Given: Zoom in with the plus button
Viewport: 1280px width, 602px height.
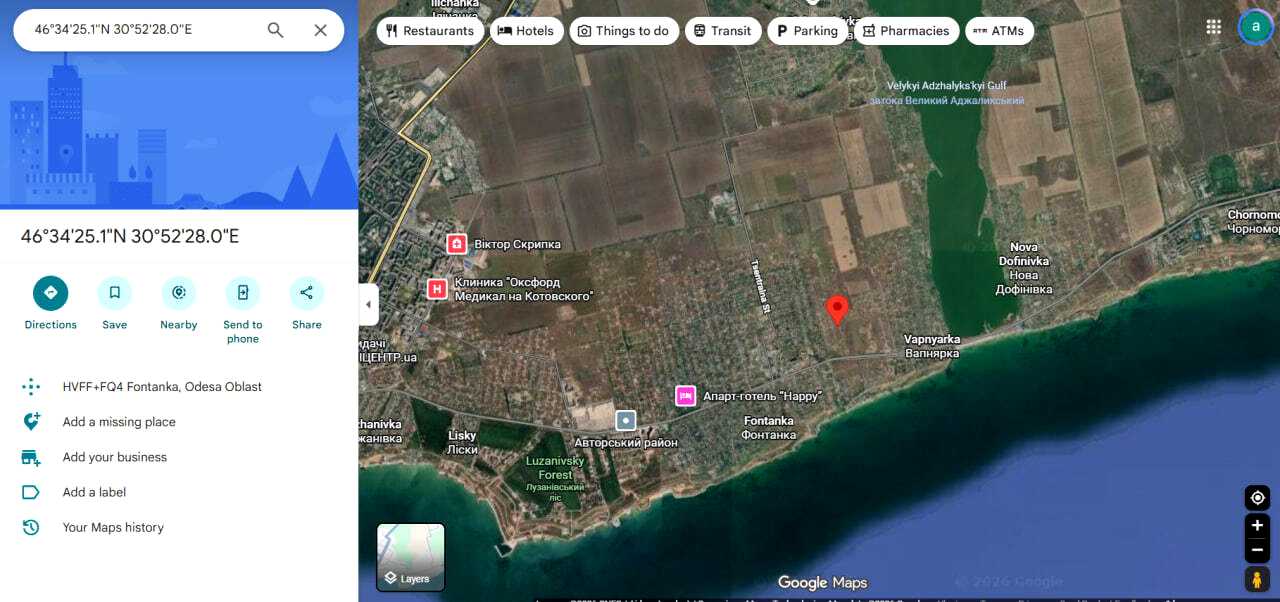Looking at the screenshot, I should pyautogui.click(x=1257, y=525).
